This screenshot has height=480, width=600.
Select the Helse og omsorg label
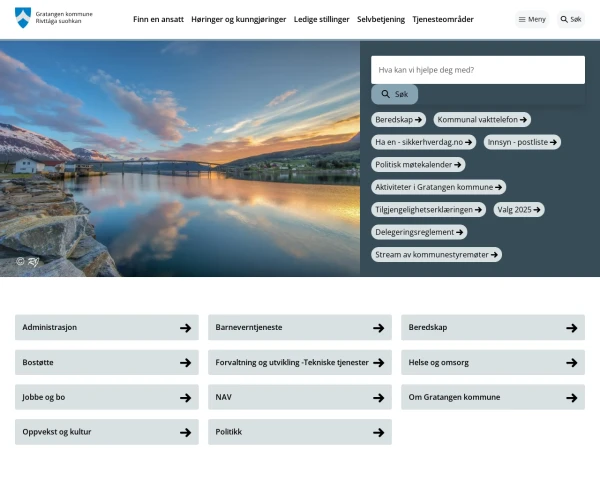[x=439, y=362]
